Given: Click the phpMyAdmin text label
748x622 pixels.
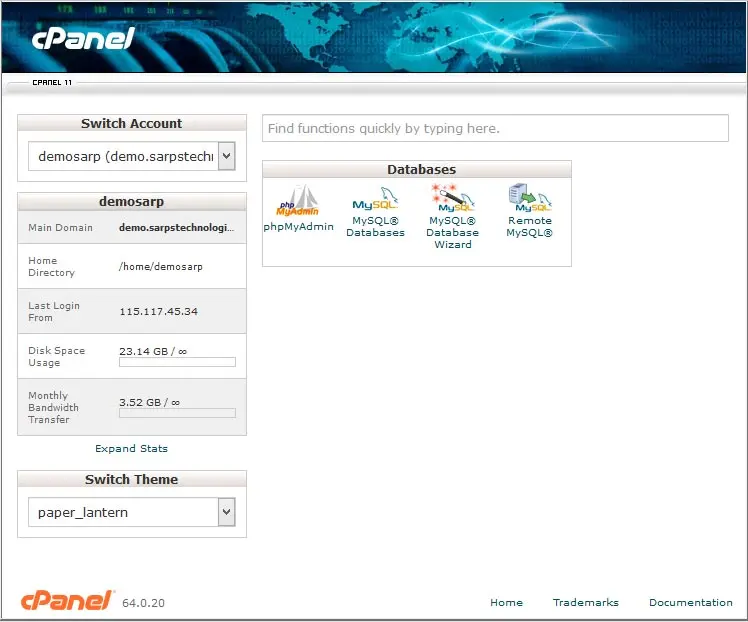Looking at the screenshot, I should 298,226.
